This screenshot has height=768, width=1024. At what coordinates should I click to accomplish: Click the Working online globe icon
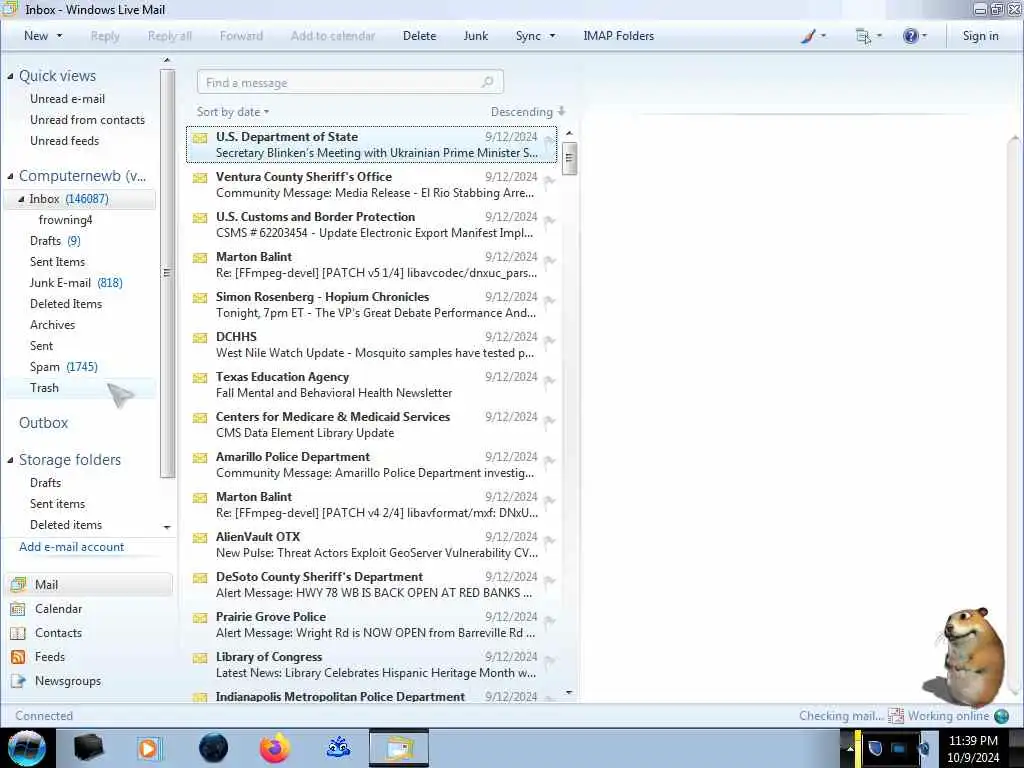coord(1001,716)
